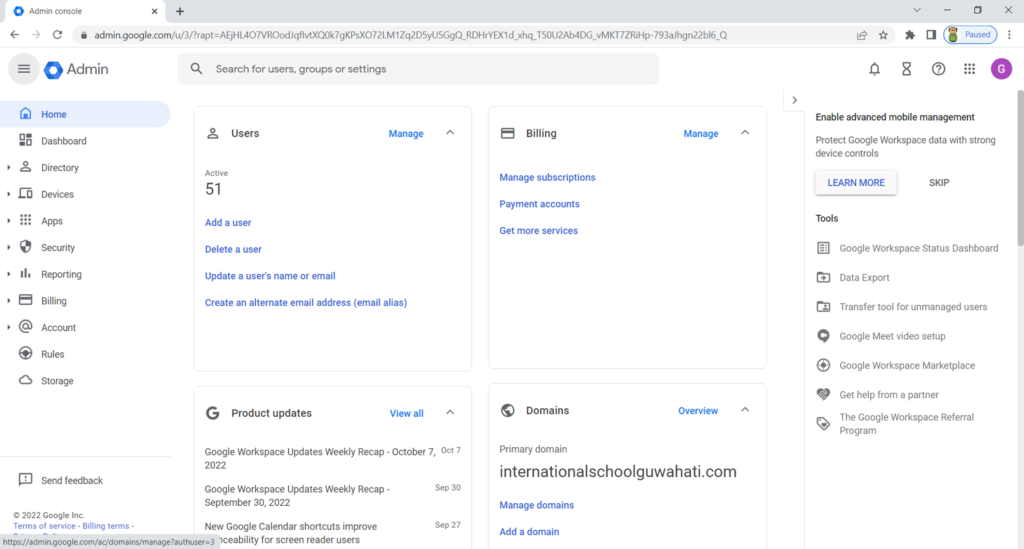Click the partner help handshake icon

pyautogui.click(x=823, y=394)
